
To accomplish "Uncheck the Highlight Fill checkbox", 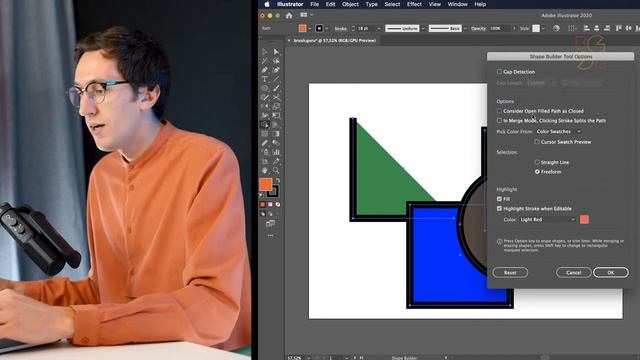I will point(499,199).
